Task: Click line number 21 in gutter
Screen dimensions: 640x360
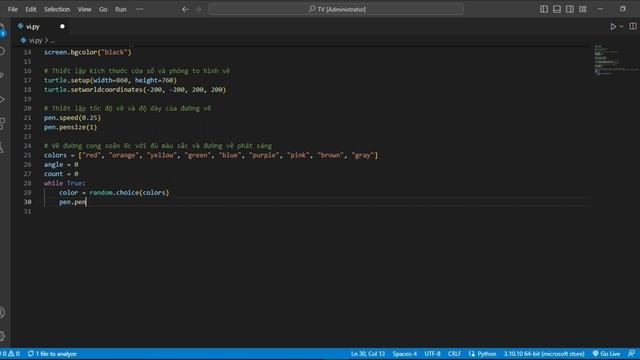Action: pyautogui.click(x=27, y=118)
